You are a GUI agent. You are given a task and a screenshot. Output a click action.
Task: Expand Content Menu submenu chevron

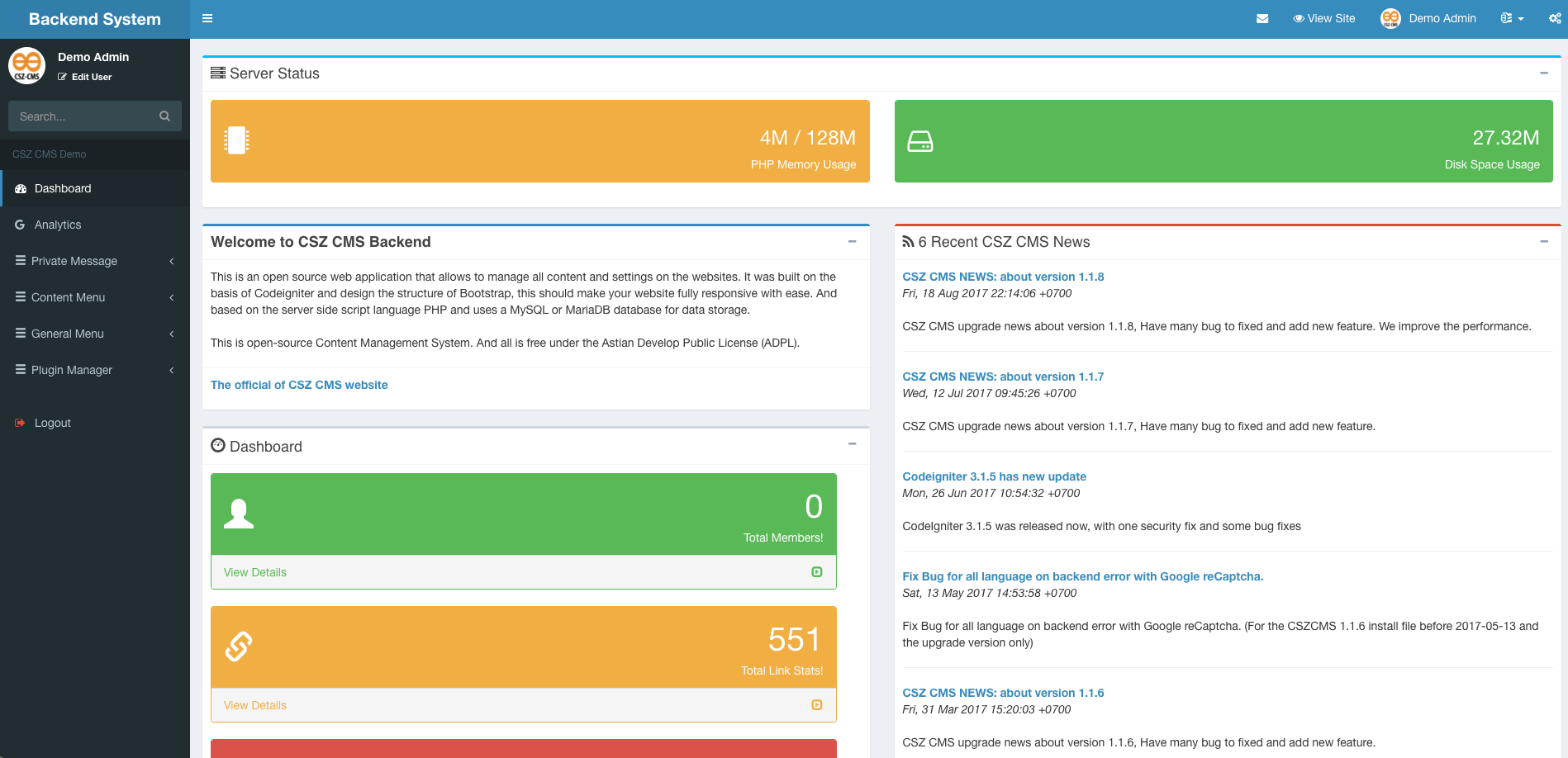pyautogui.click(x=172, y=297)
